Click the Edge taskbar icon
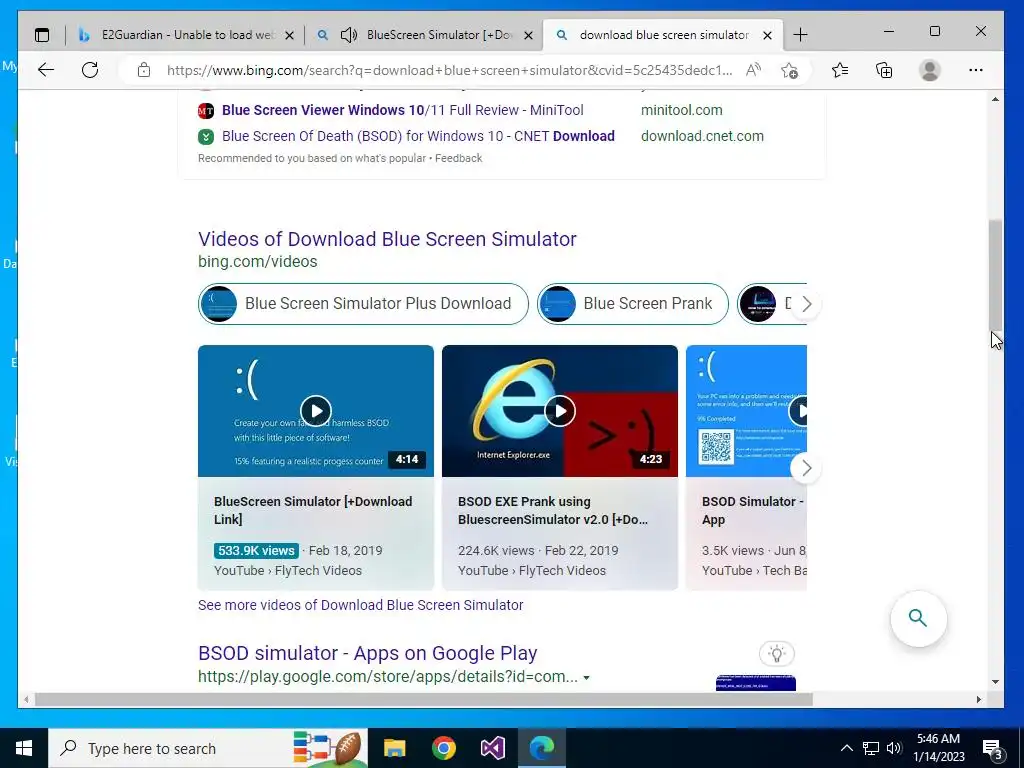Viewport: 1024px width, 768px height. point(541,748)
